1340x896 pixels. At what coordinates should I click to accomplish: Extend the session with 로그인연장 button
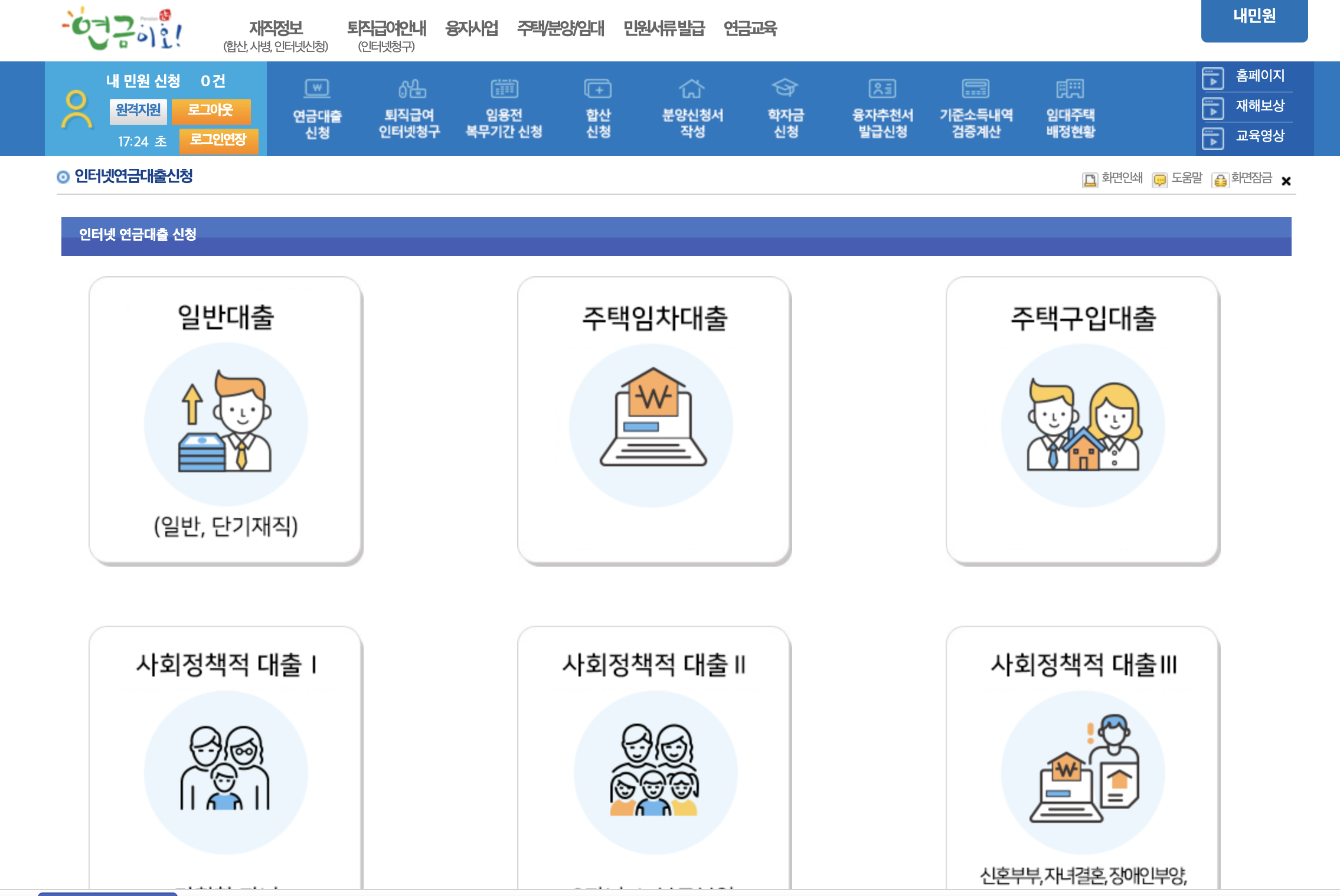[x=218, y=140]
